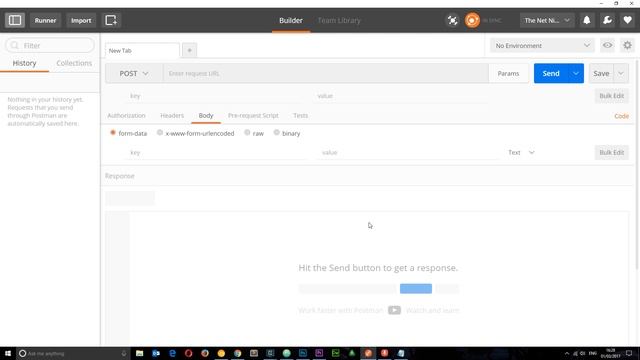The image size is (640, 360).
Task: Expand the Save button dropdown arrow
Action: point(621,73)
